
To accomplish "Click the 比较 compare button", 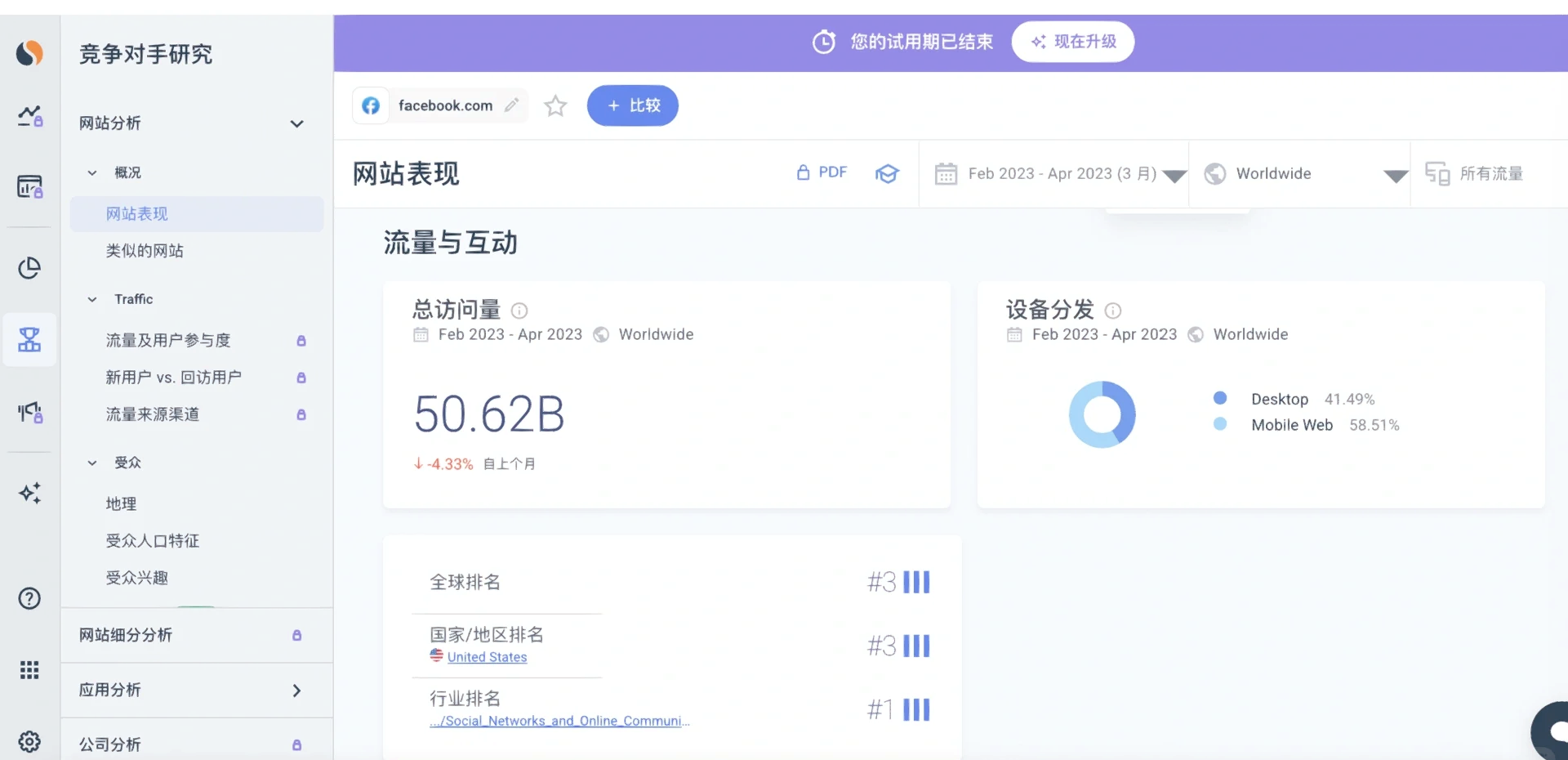I will [633, 105].
